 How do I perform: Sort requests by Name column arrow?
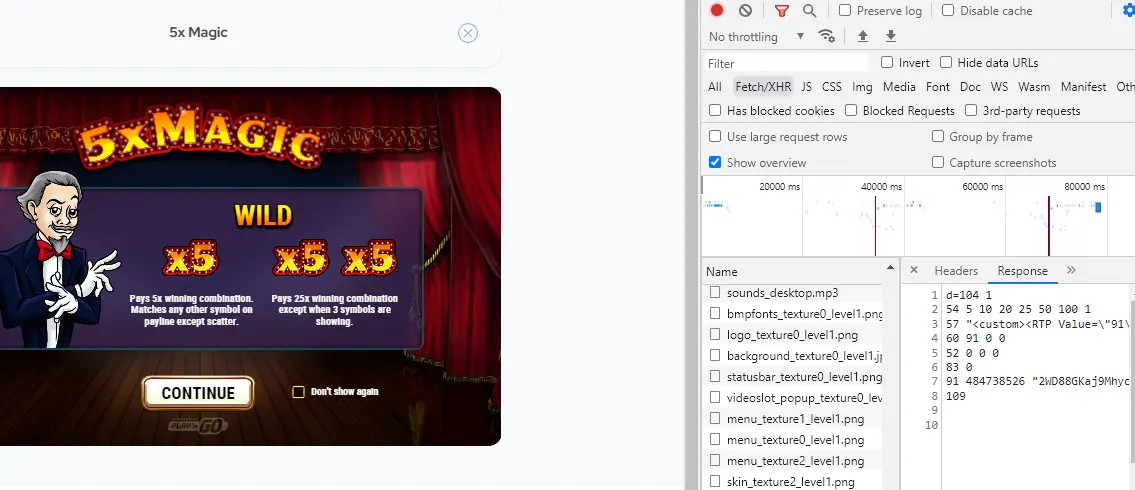tap(890, 268)
